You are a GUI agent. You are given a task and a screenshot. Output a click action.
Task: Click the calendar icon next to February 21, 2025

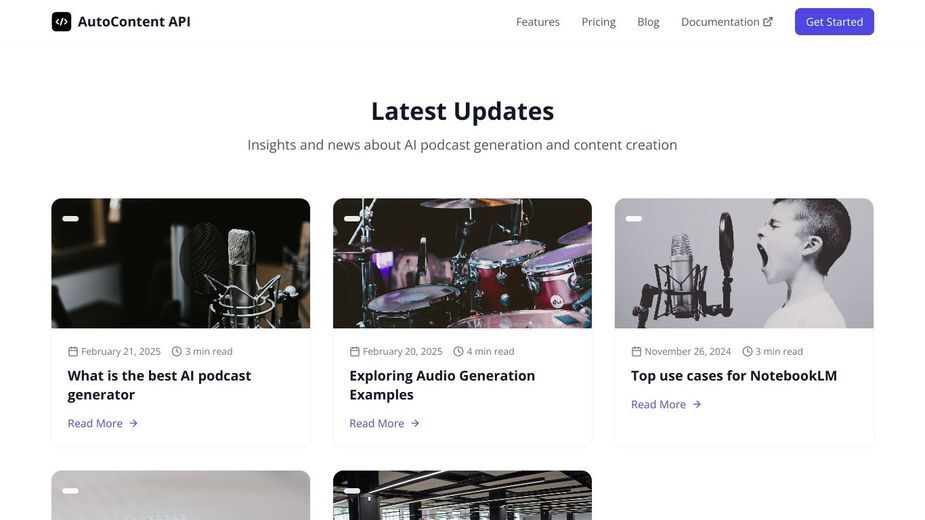[x=73, y=352]
